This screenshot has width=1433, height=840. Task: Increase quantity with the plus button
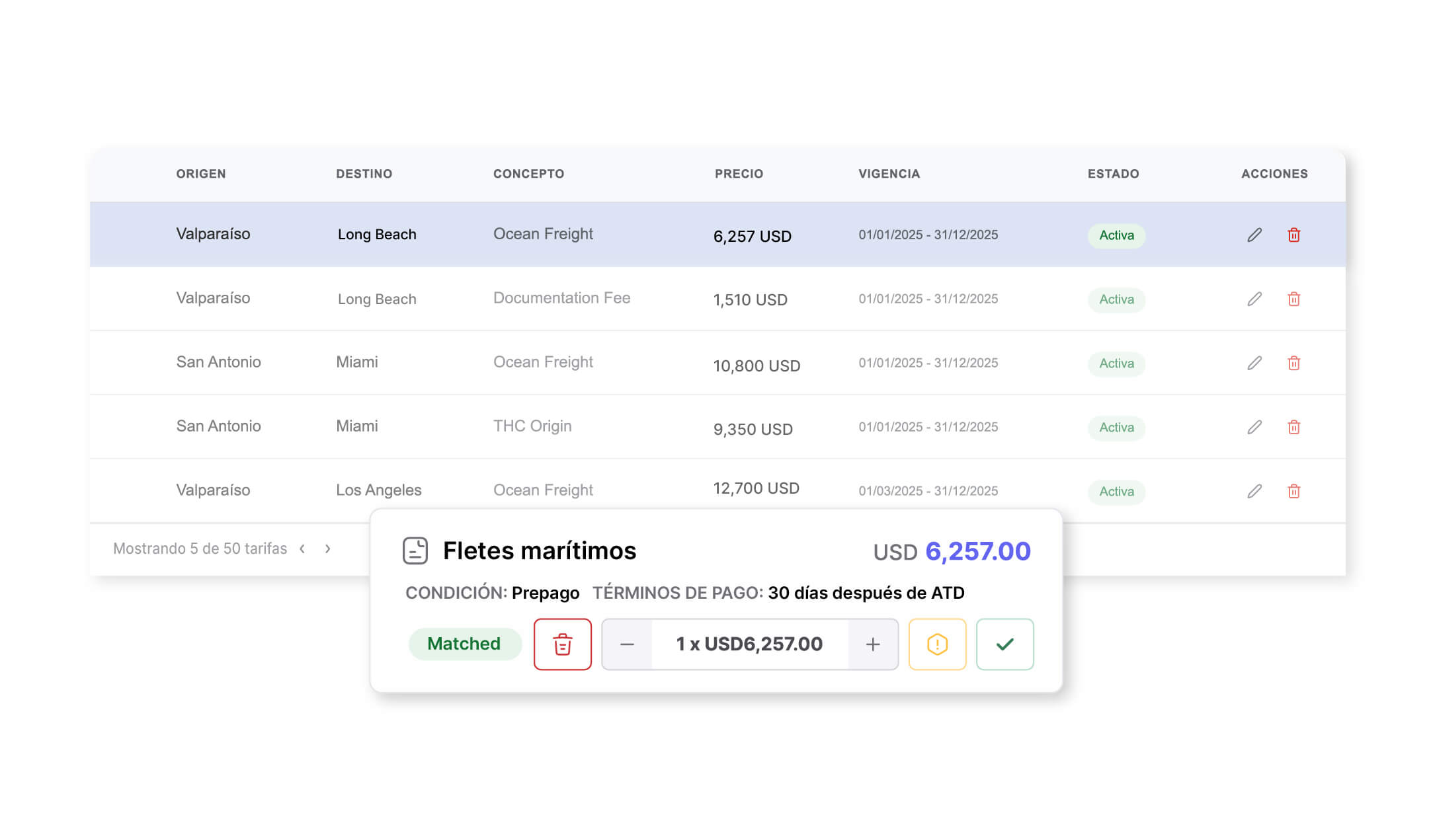[x=872, y=644]
